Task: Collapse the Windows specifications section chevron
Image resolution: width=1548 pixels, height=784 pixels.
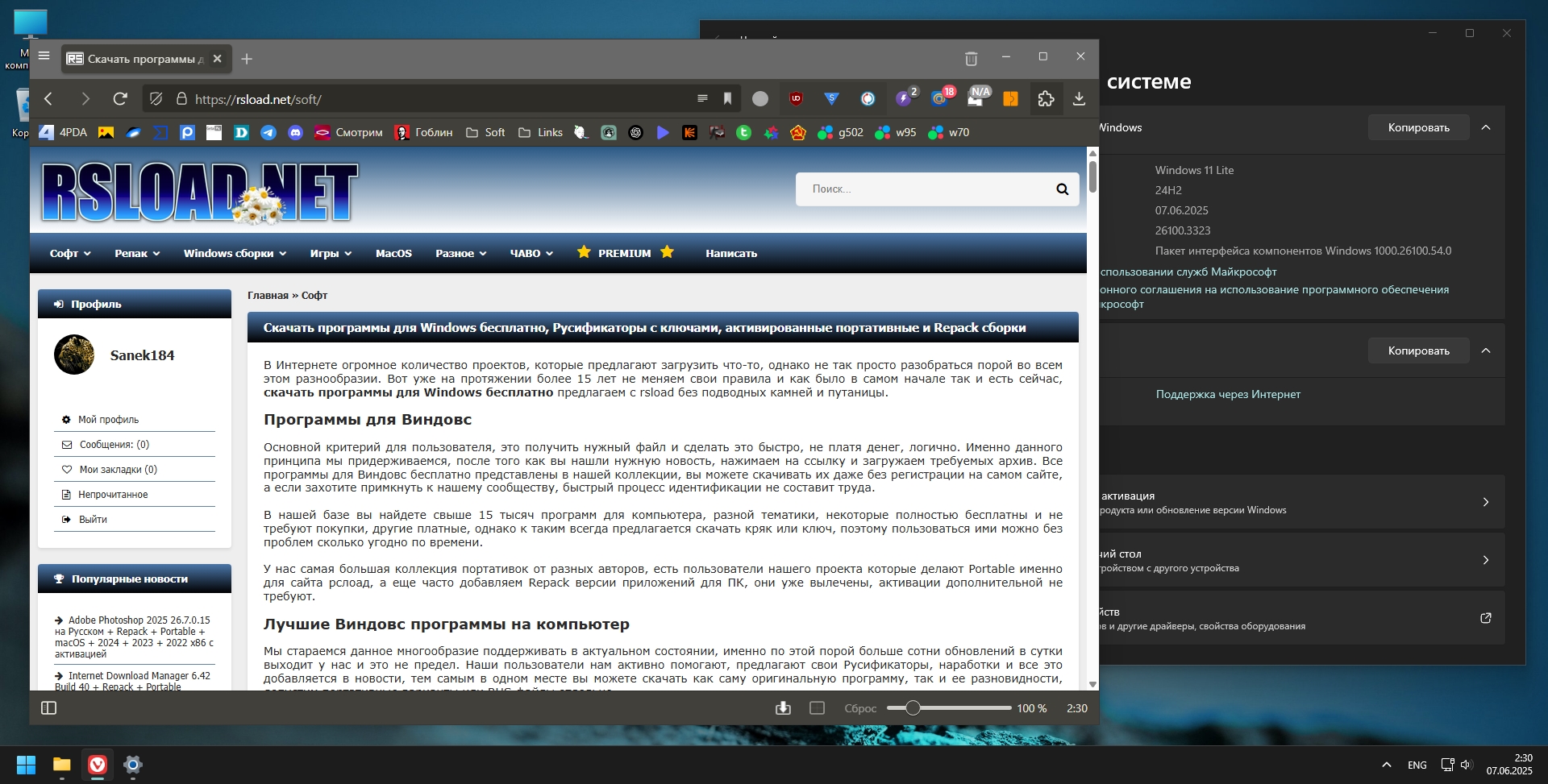Action: click(1486, 127)
